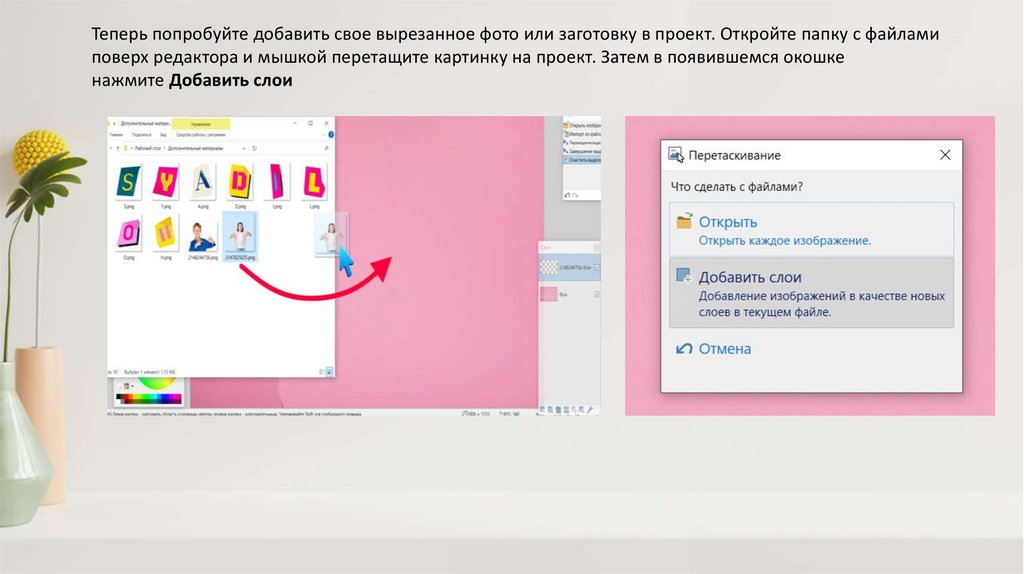1024x574 pixels.
Task: Click the add-layer icon beside Добавить слои
Action: 684,276
